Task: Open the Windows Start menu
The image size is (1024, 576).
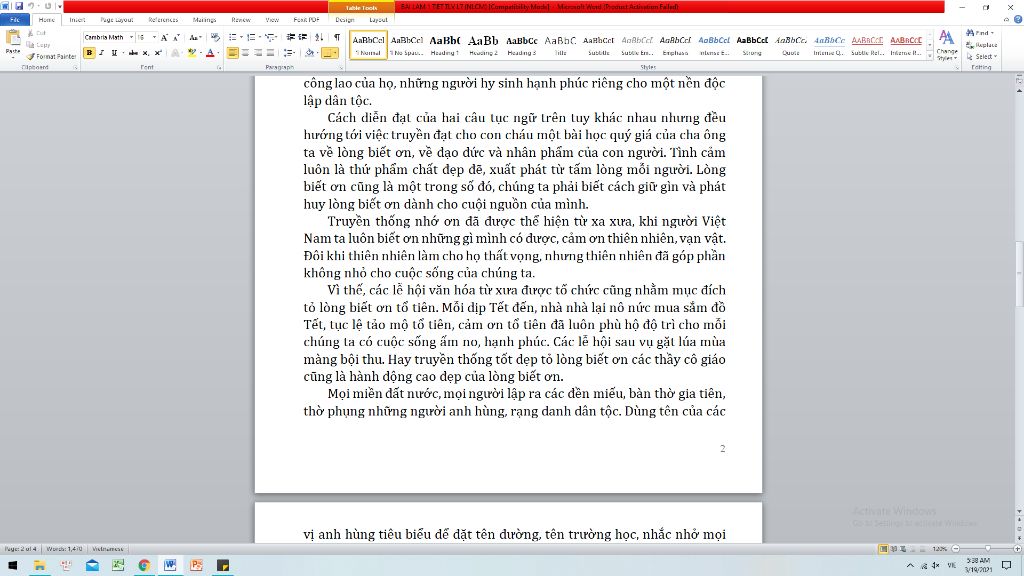Action: [12, 566]
